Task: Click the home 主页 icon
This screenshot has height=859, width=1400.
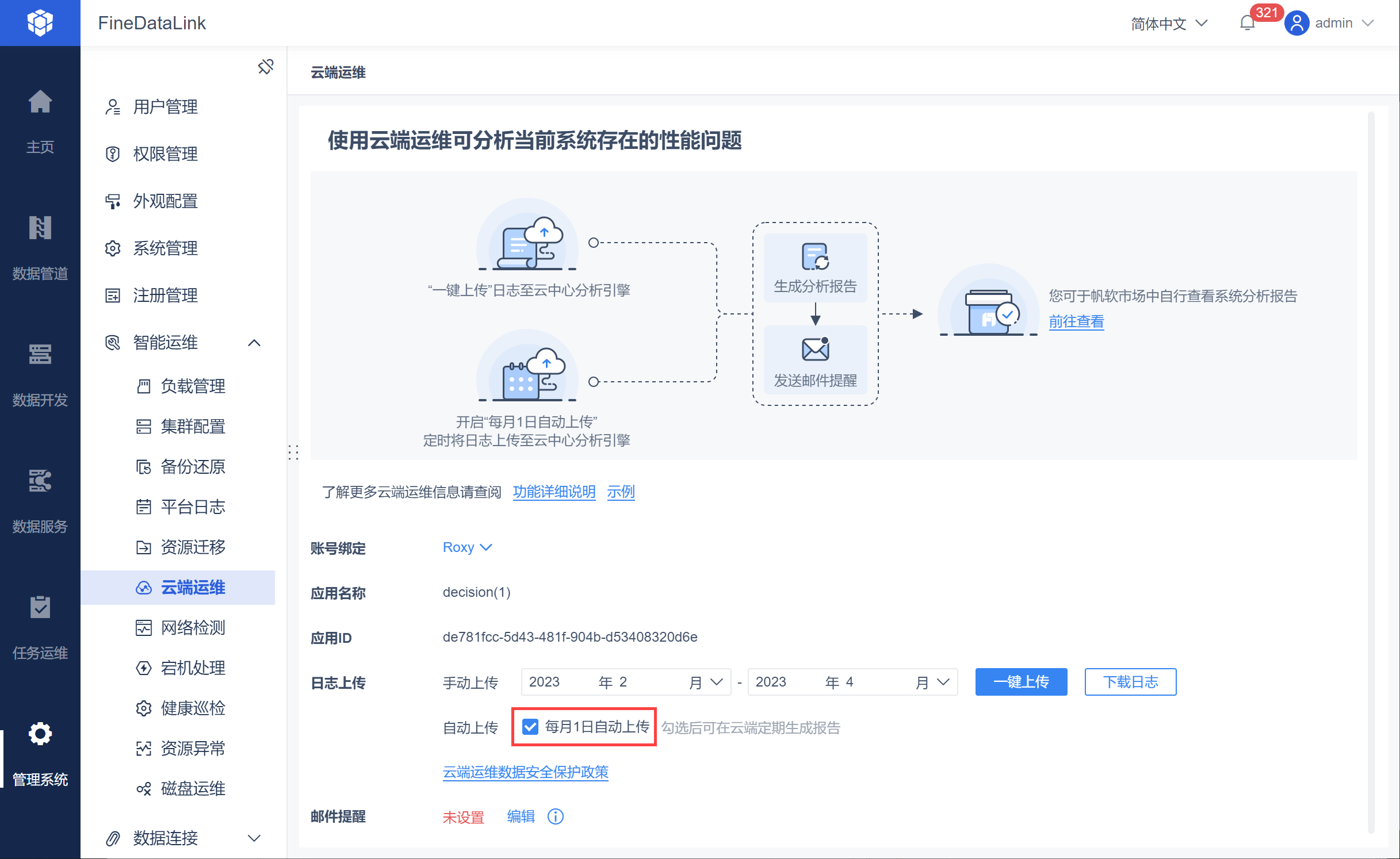Action: [x=40, y=102]
